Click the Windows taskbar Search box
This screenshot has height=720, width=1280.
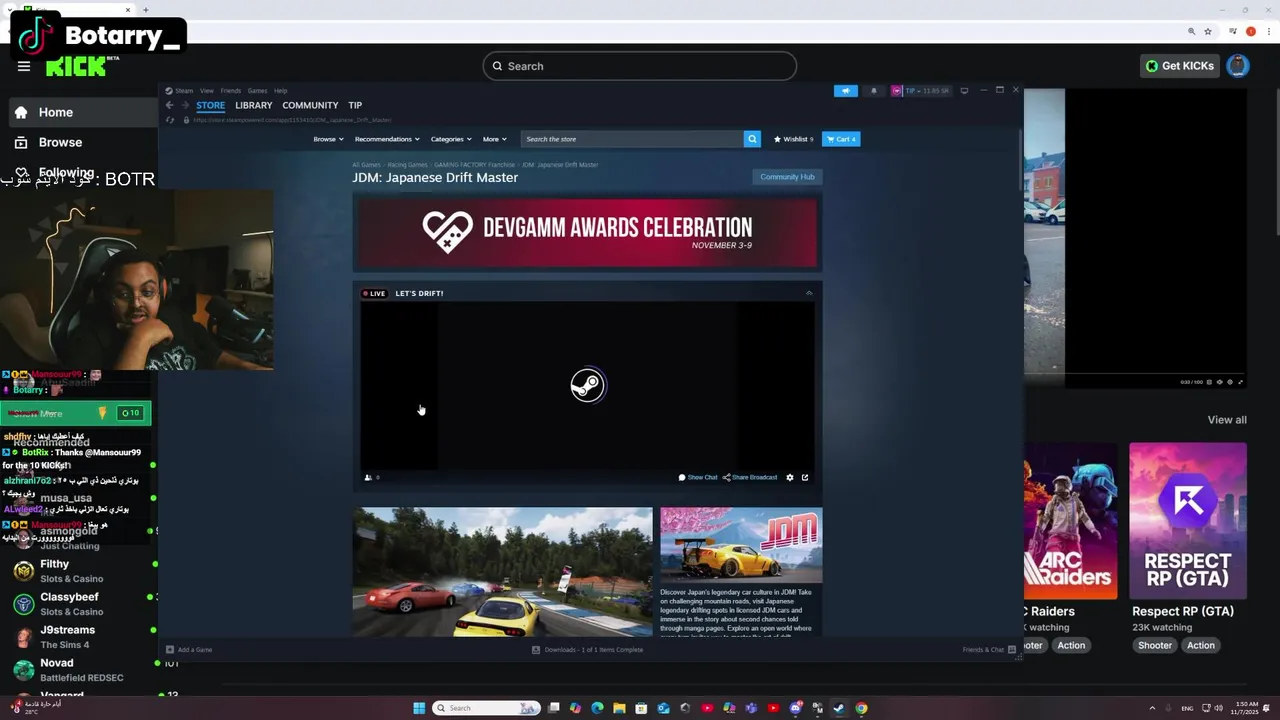487,708
